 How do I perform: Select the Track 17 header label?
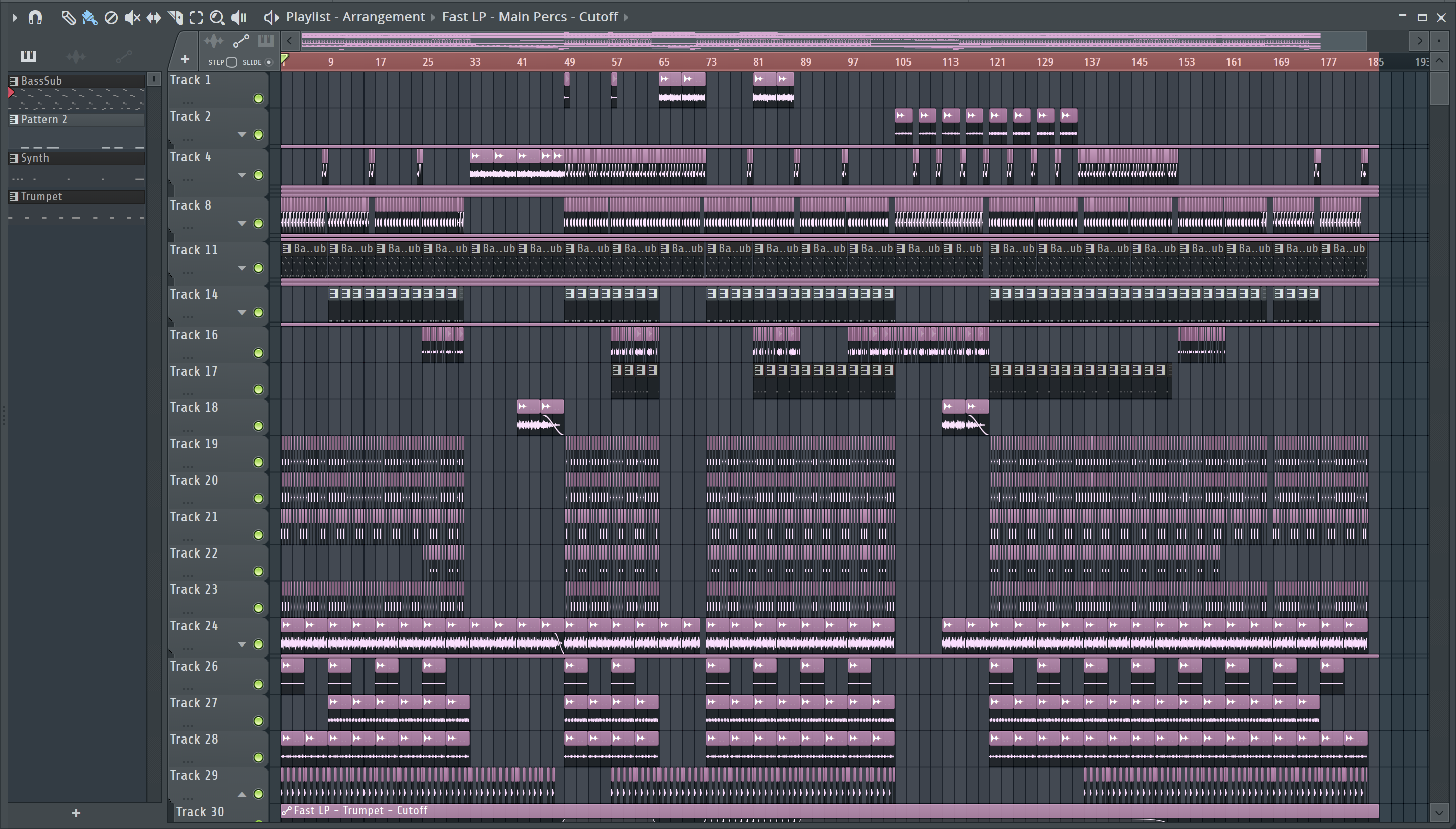click(x=194, y=371)
